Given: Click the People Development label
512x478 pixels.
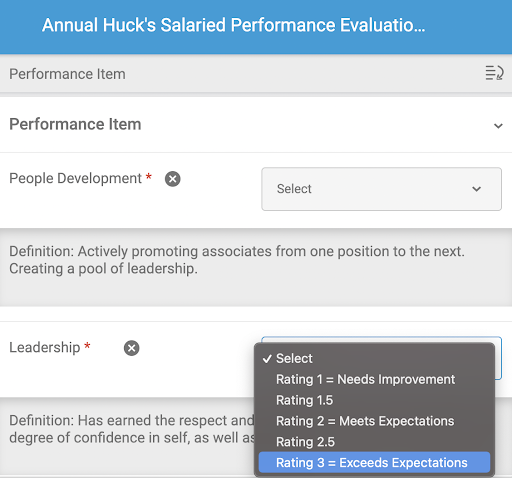Looking at the screenshot, I should click(x=76, y=178).
